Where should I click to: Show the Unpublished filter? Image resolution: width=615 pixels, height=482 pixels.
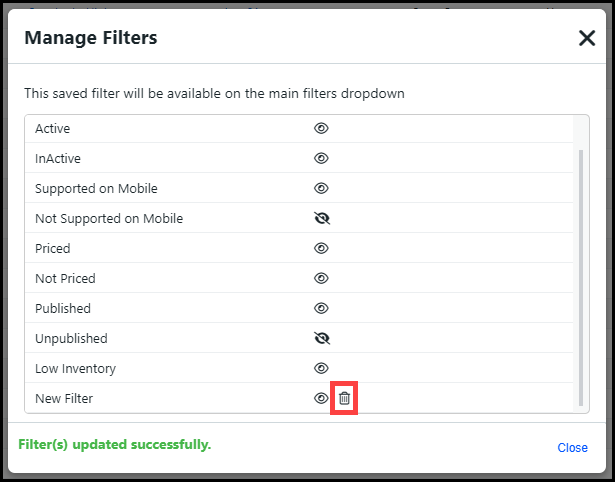(321, 338)
